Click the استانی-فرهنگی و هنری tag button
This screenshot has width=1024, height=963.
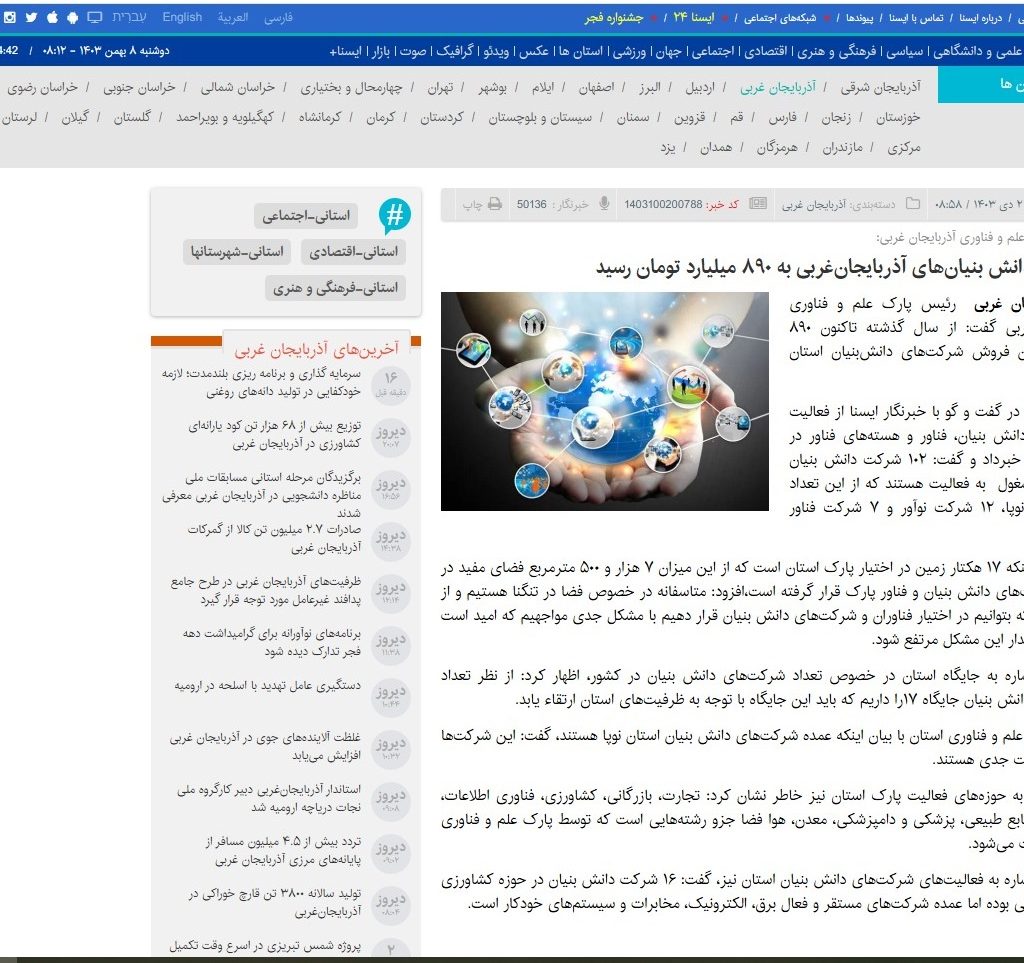(336, 288)
